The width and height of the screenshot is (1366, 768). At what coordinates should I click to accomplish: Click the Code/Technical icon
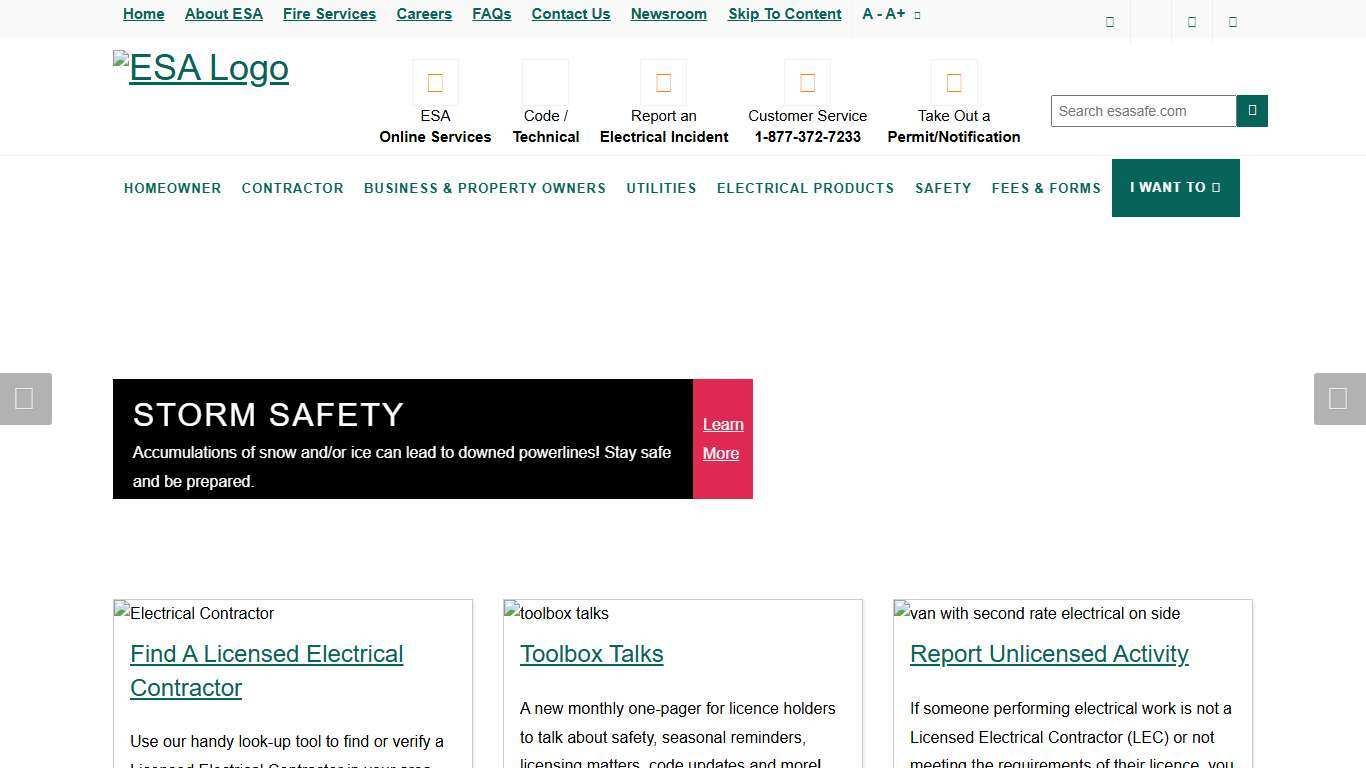coord(545,82)
